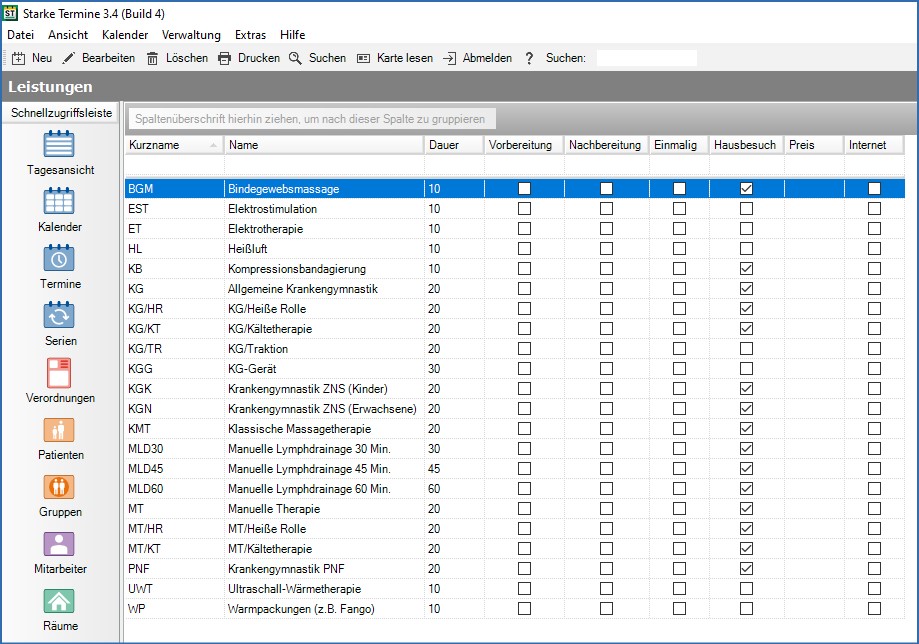Open Gruppen from the sidebar
919x644 pixels.
pyautogui.click(x=60, y=487)
